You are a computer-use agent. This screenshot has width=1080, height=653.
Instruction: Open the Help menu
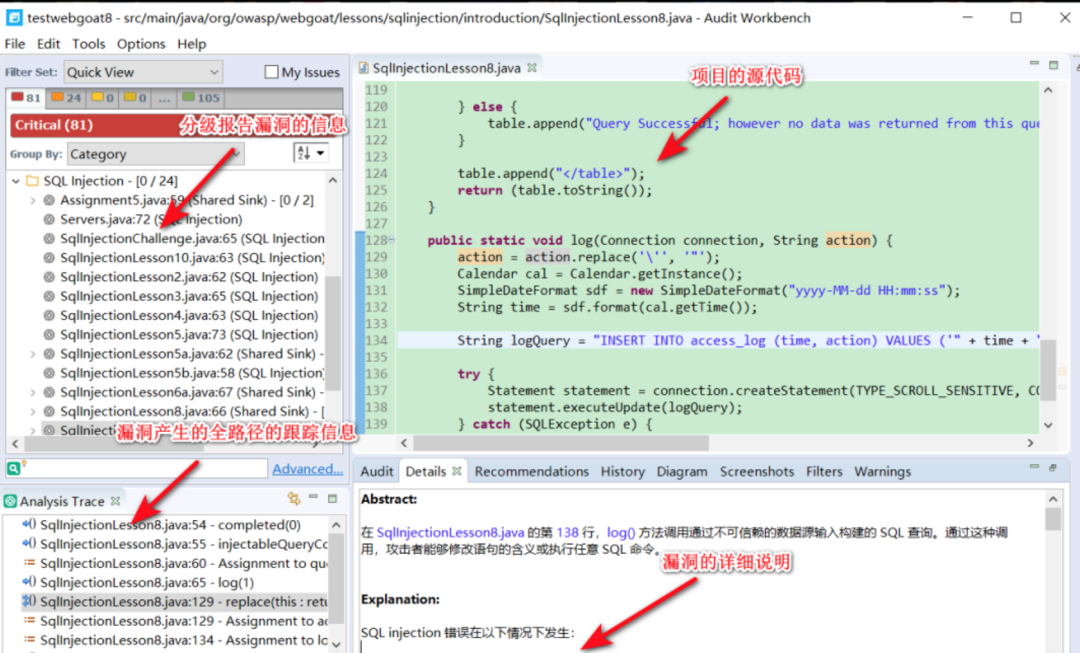point(191,44)
